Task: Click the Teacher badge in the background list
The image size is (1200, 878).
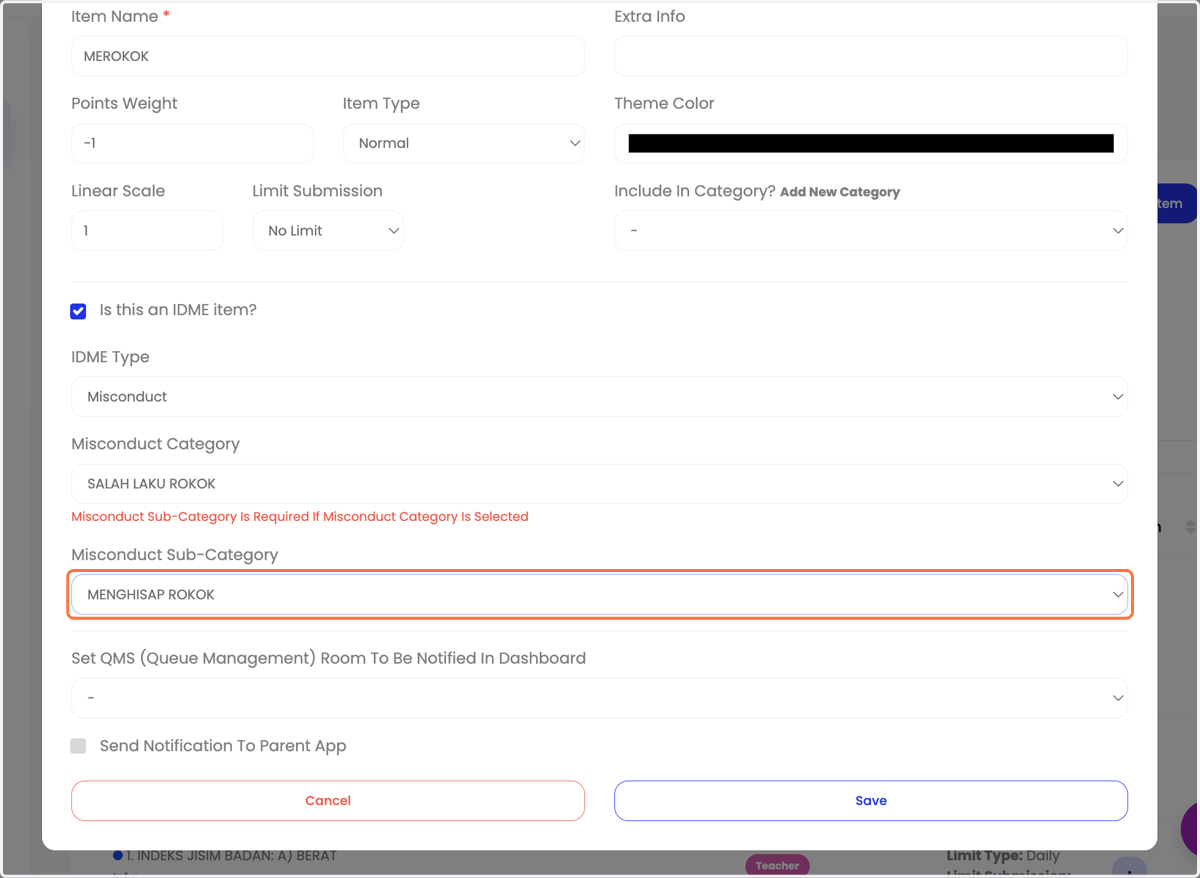Action: click(x=777, y=865)
